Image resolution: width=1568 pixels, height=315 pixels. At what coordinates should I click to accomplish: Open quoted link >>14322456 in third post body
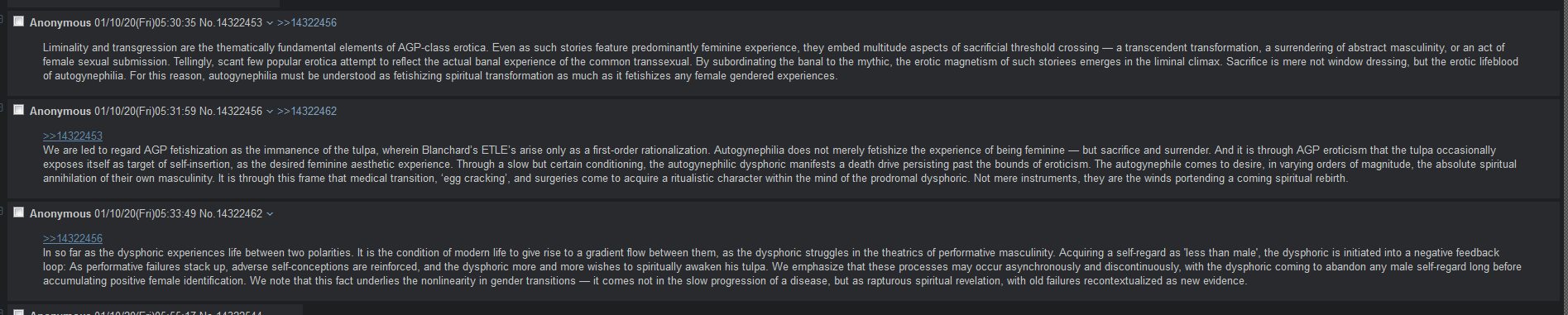pyautogui.click(x=73, y=239)
